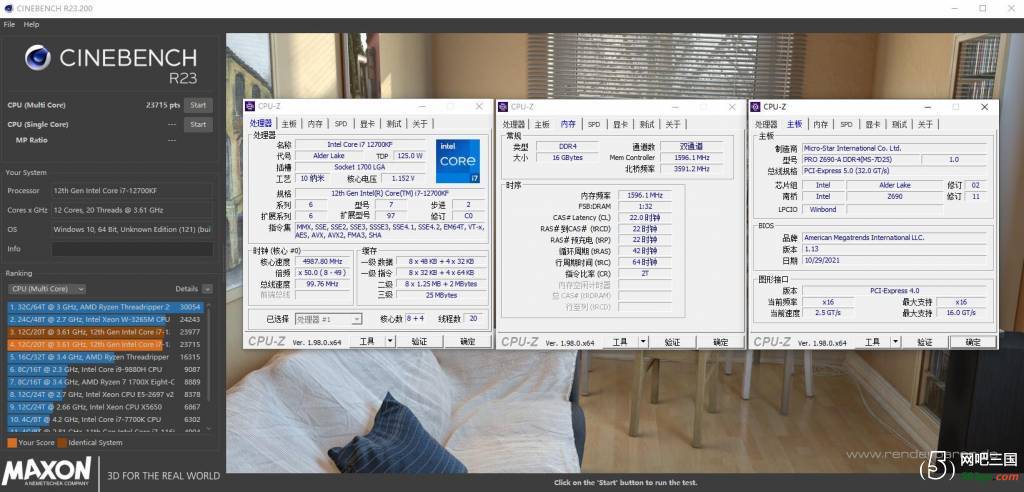Open 测试 tab in the mainboard CPU-Z window
The height and width of the screenshot is (492, 1024).
pyautogui.click(x=899, y=124)
